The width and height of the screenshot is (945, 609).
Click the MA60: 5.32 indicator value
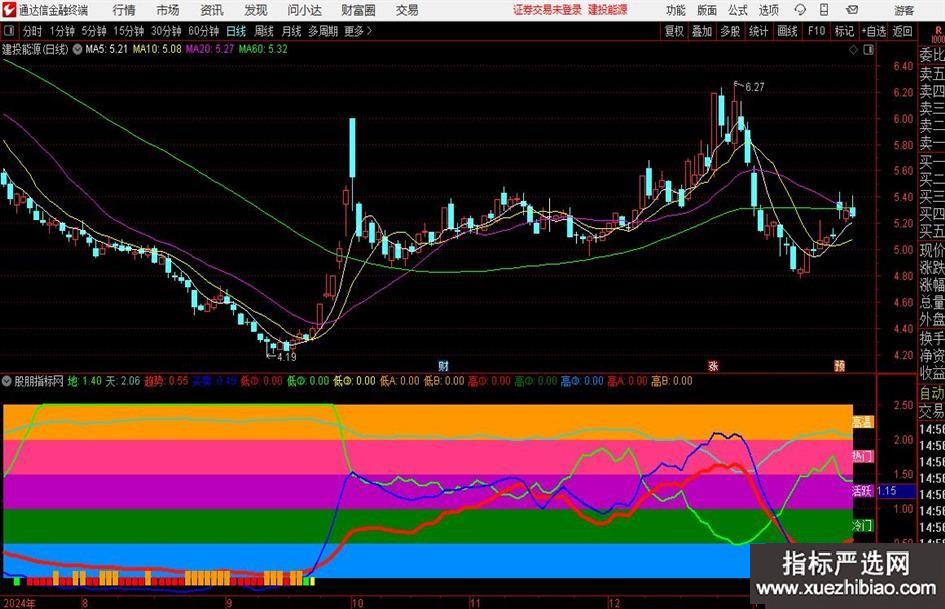[263, 49]
